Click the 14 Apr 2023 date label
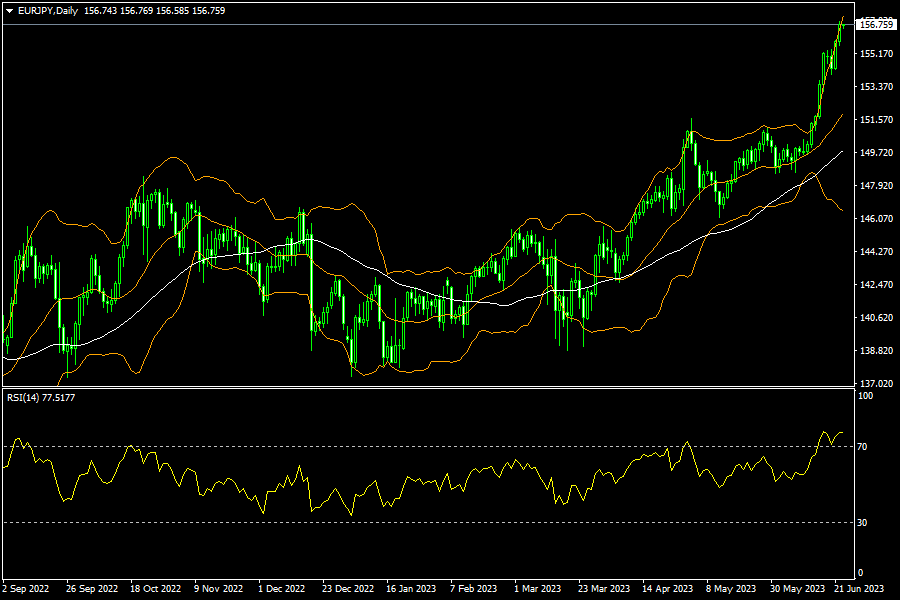The image size is (900, 600). coord(668,589)
